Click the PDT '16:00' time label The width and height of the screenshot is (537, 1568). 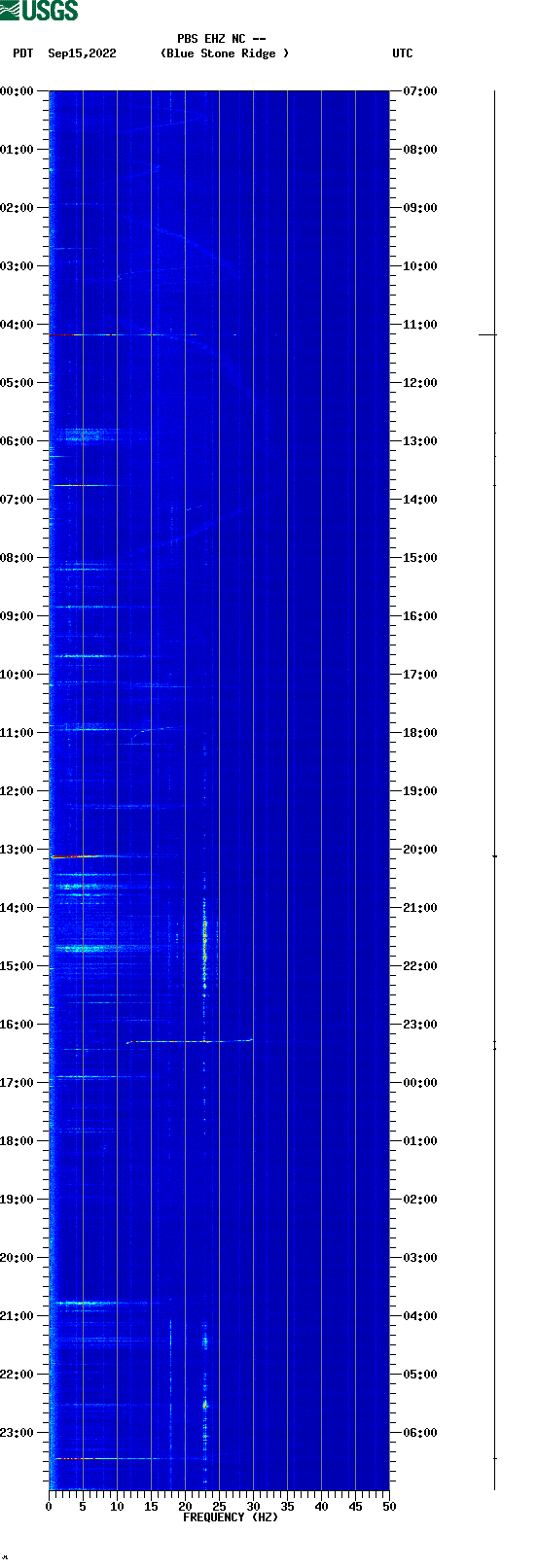pyautogui.click(x=17, y=1025)
